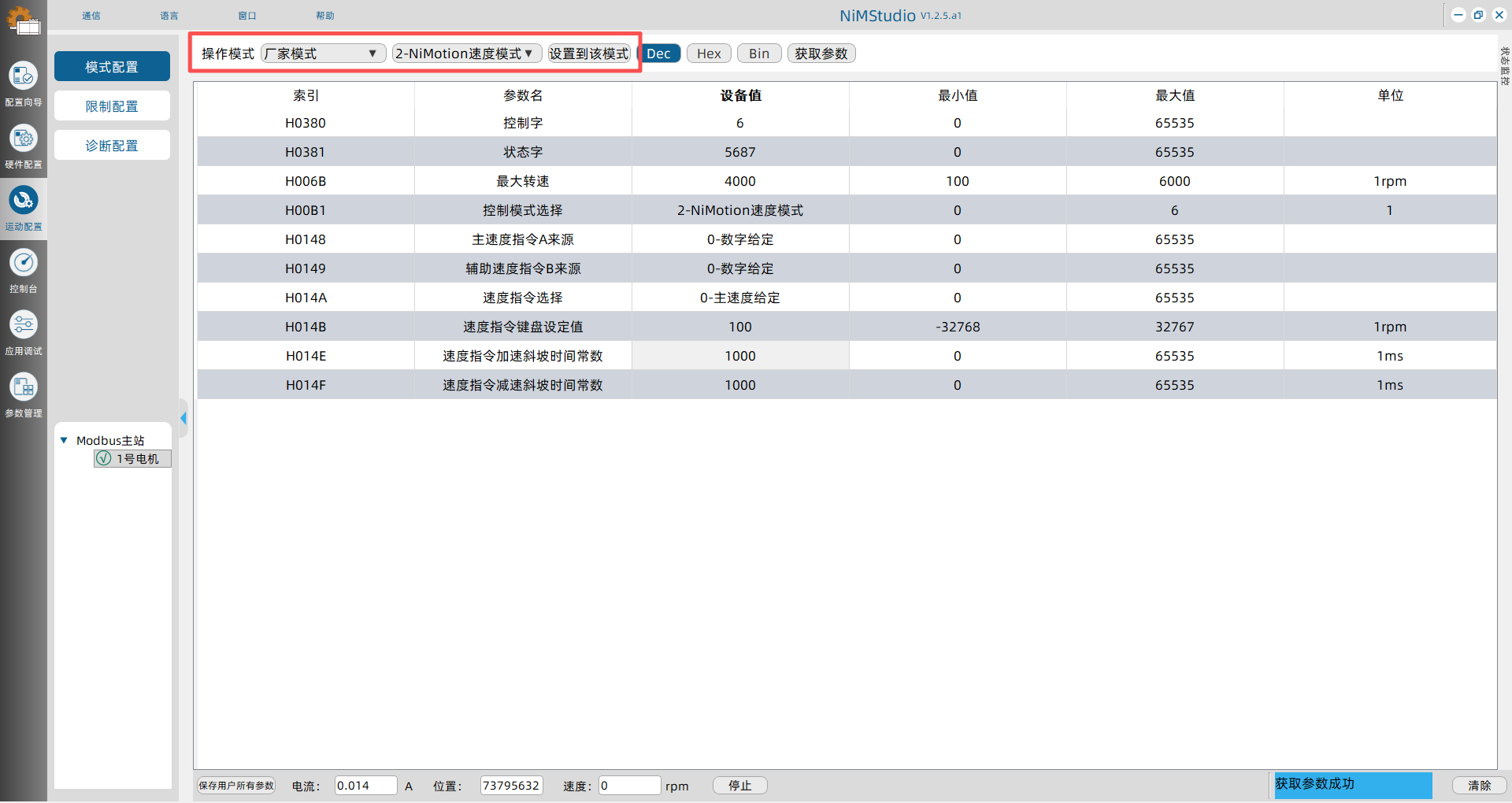Click the NiMStudio gear logo icon

click(23, 20)
